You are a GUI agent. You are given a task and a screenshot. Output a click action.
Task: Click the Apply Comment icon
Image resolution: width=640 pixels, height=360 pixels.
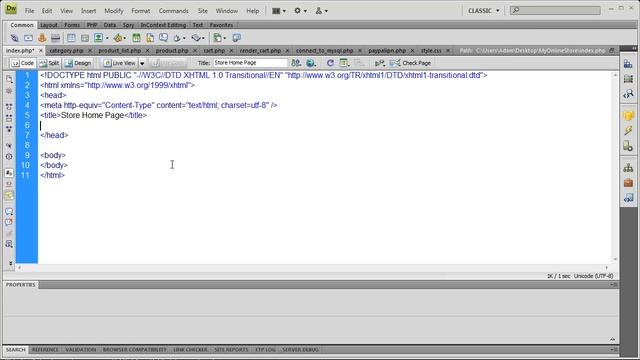(9, 211)
